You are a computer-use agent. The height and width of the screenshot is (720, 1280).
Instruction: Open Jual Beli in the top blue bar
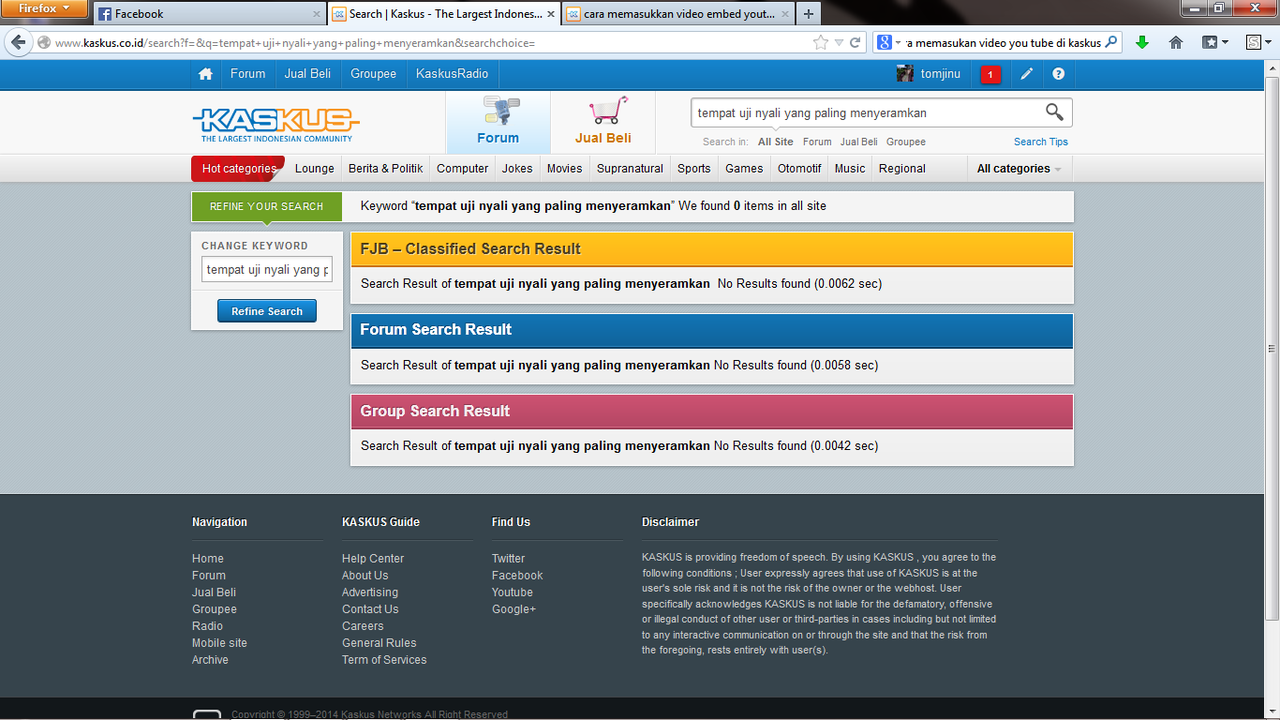click(308, 74)
